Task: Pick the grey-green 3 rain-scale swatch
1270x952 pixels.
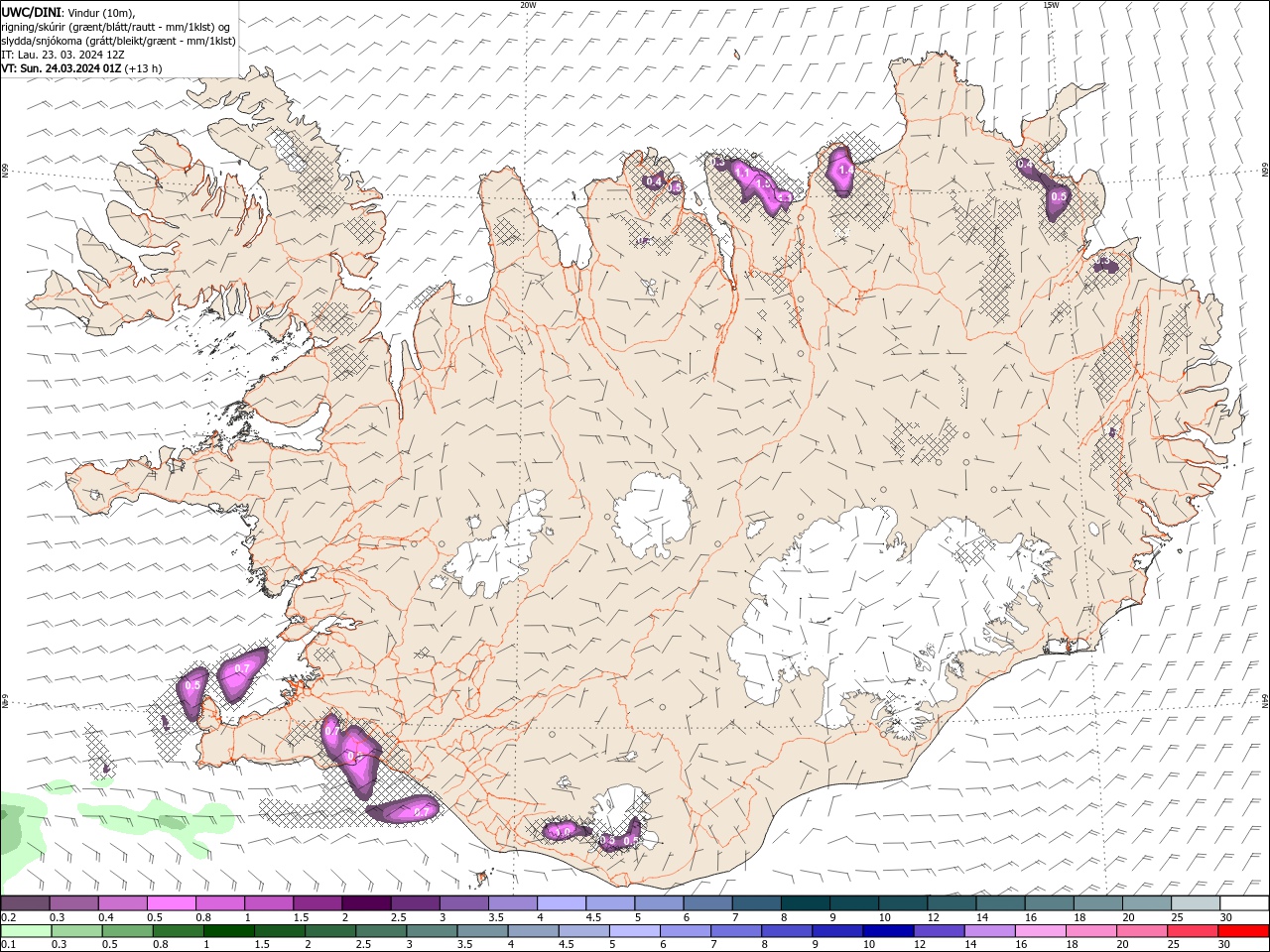Action: (x=433, y=931)
